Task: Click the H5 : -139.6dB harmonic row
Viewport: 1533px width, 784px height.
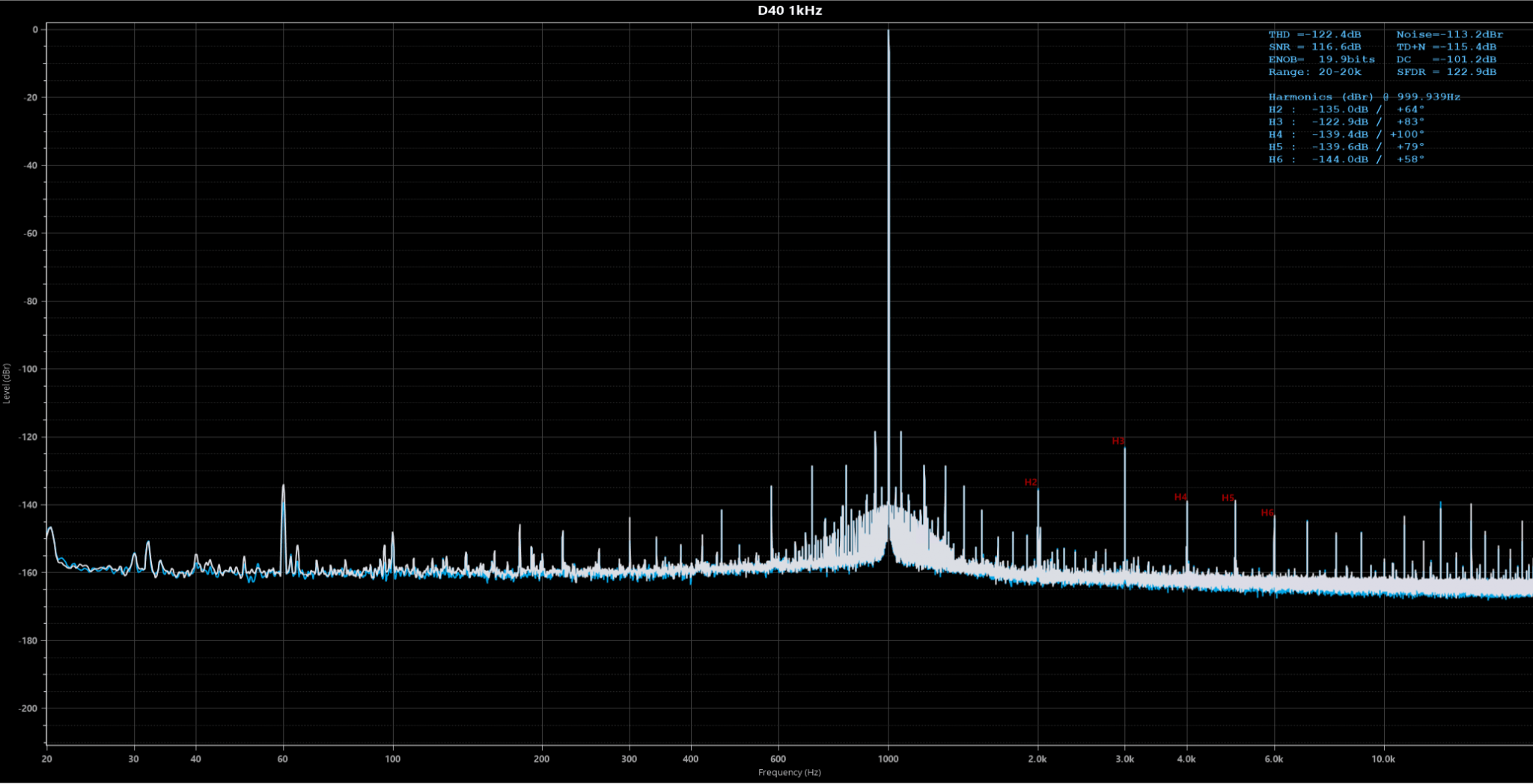Action: [1346, 147]
